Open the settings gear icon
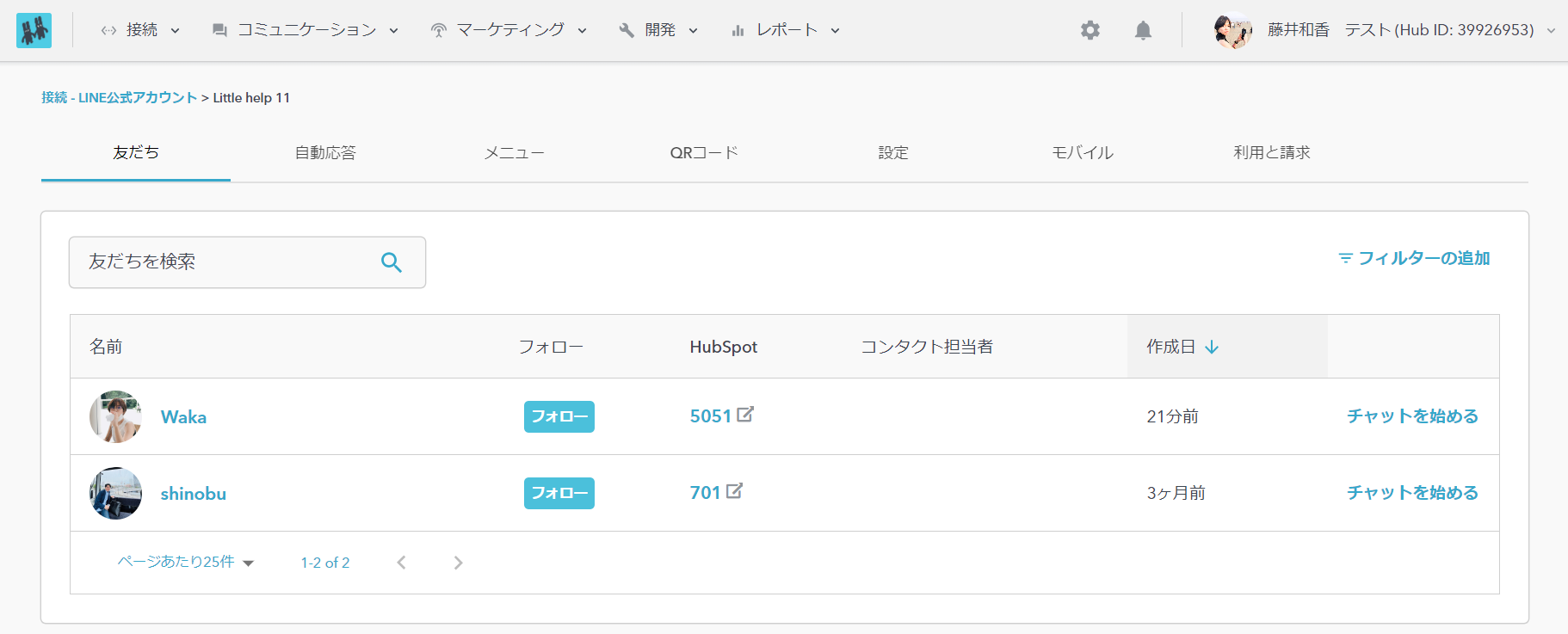The width and height of the screenshot is (1568, 634). pos(1090,30)
